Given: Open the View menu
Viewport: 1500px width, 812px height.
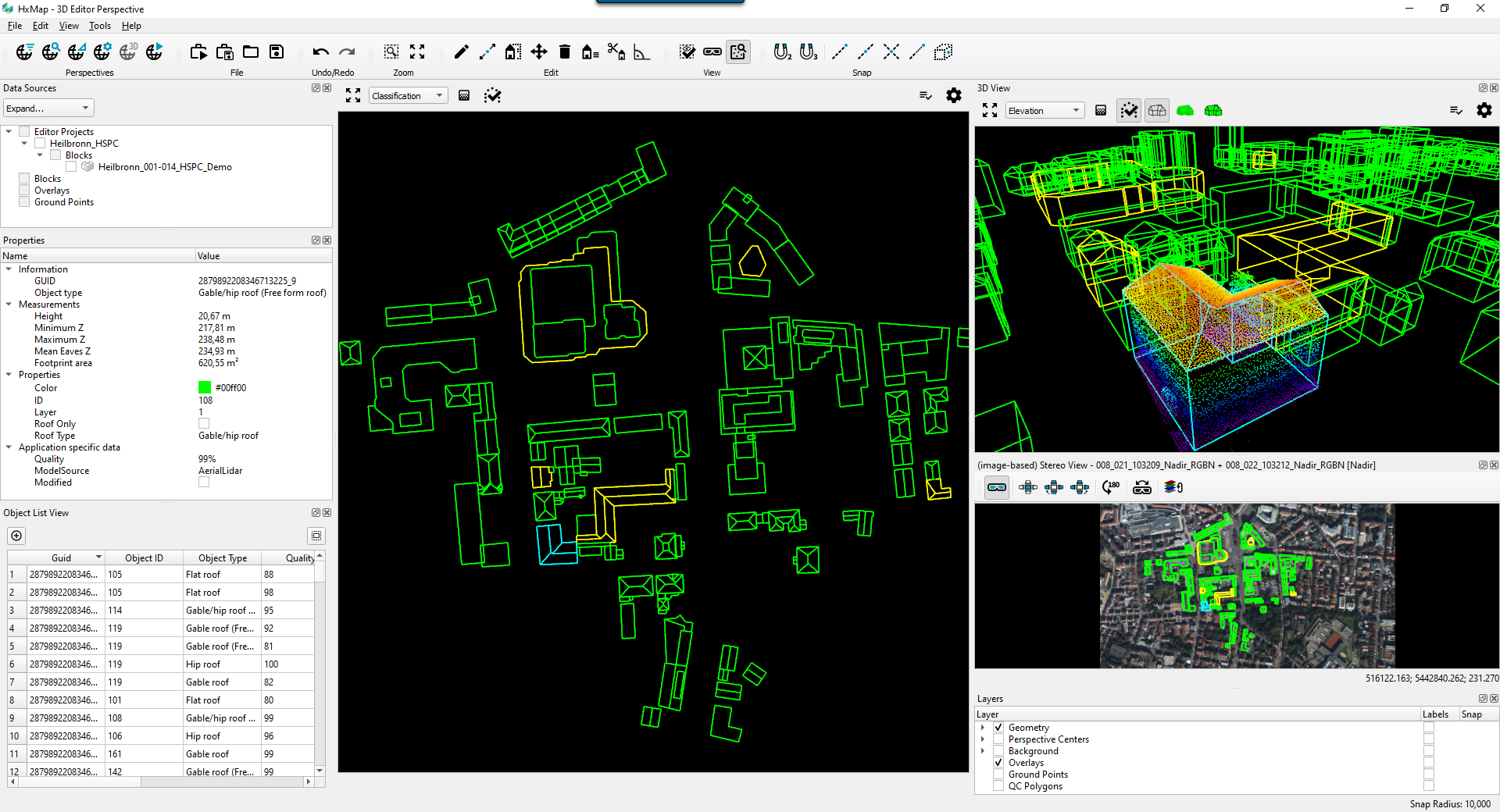Looking at the screenshot, I should coord(69,26).
